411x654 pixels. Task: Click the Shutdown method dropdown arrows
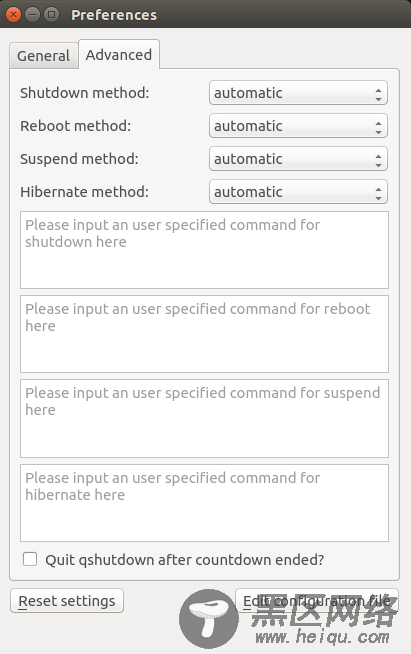(378, 94)
